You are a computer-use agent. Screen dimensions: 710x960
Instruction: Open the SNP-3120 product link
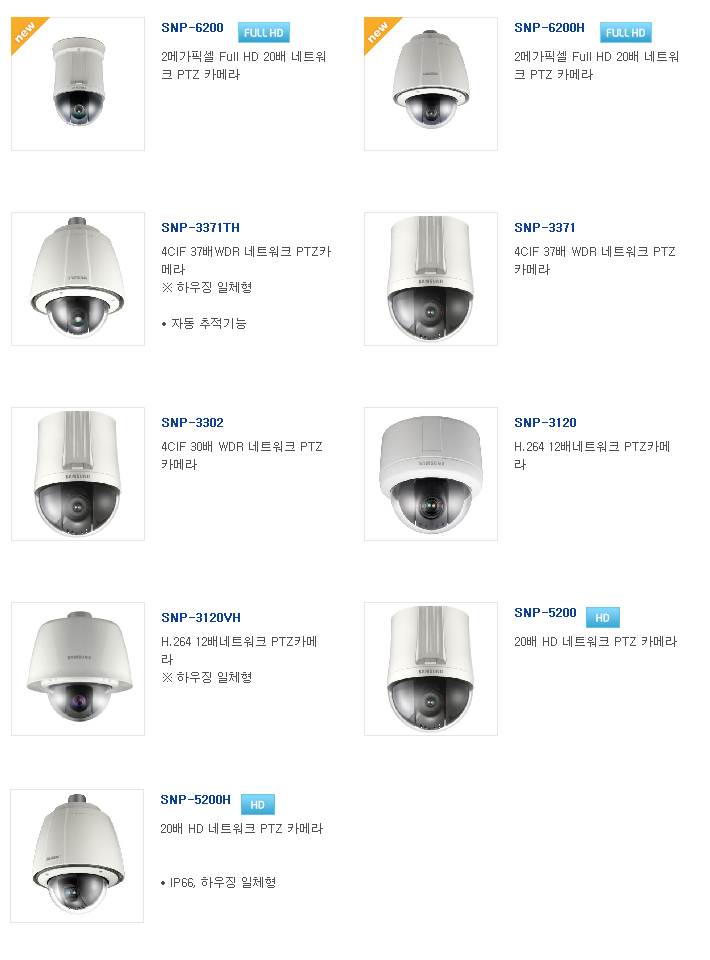[545, 422]
